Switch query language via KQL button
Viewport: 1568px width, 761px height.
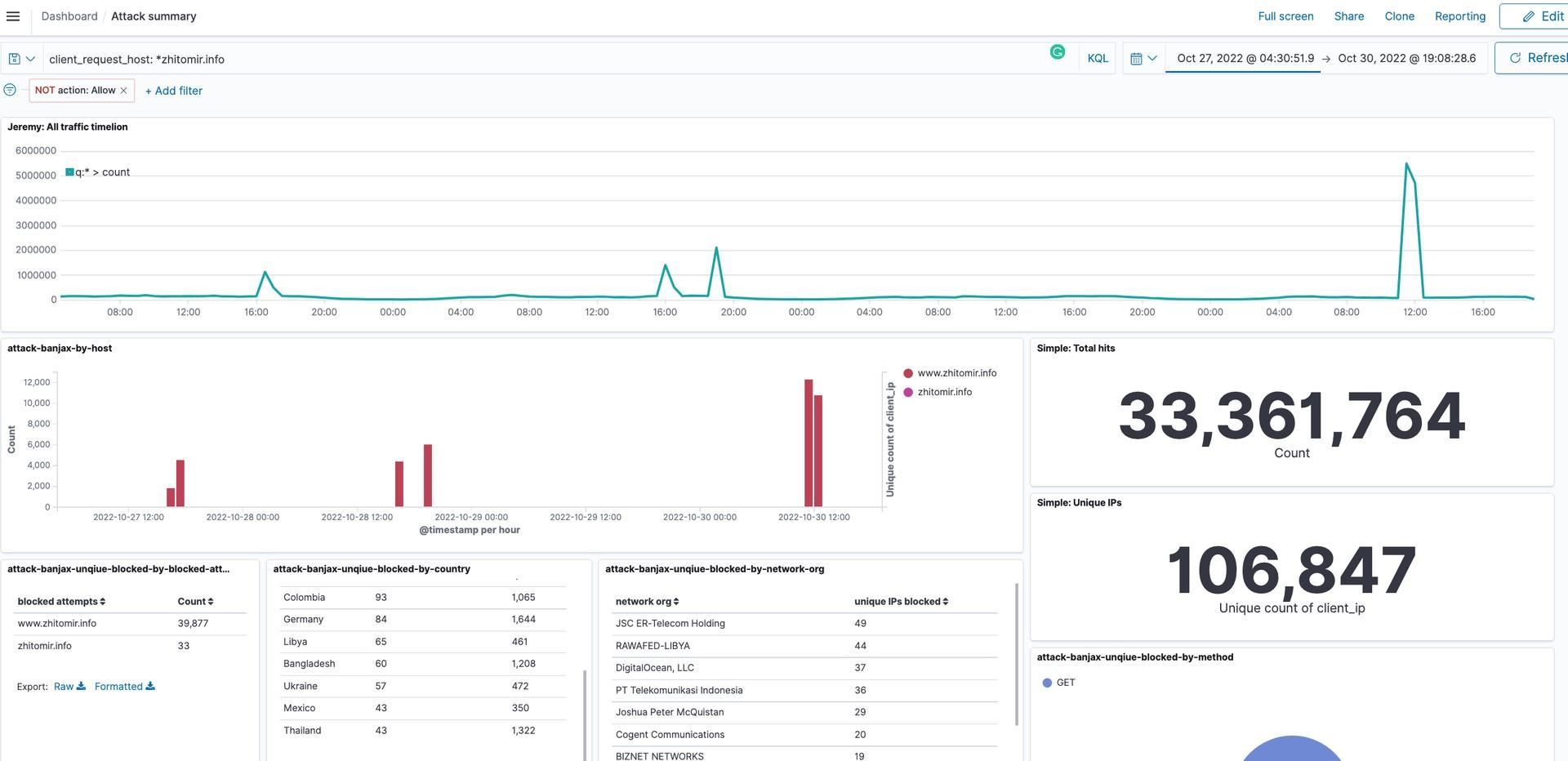(x=1098, y=59)
